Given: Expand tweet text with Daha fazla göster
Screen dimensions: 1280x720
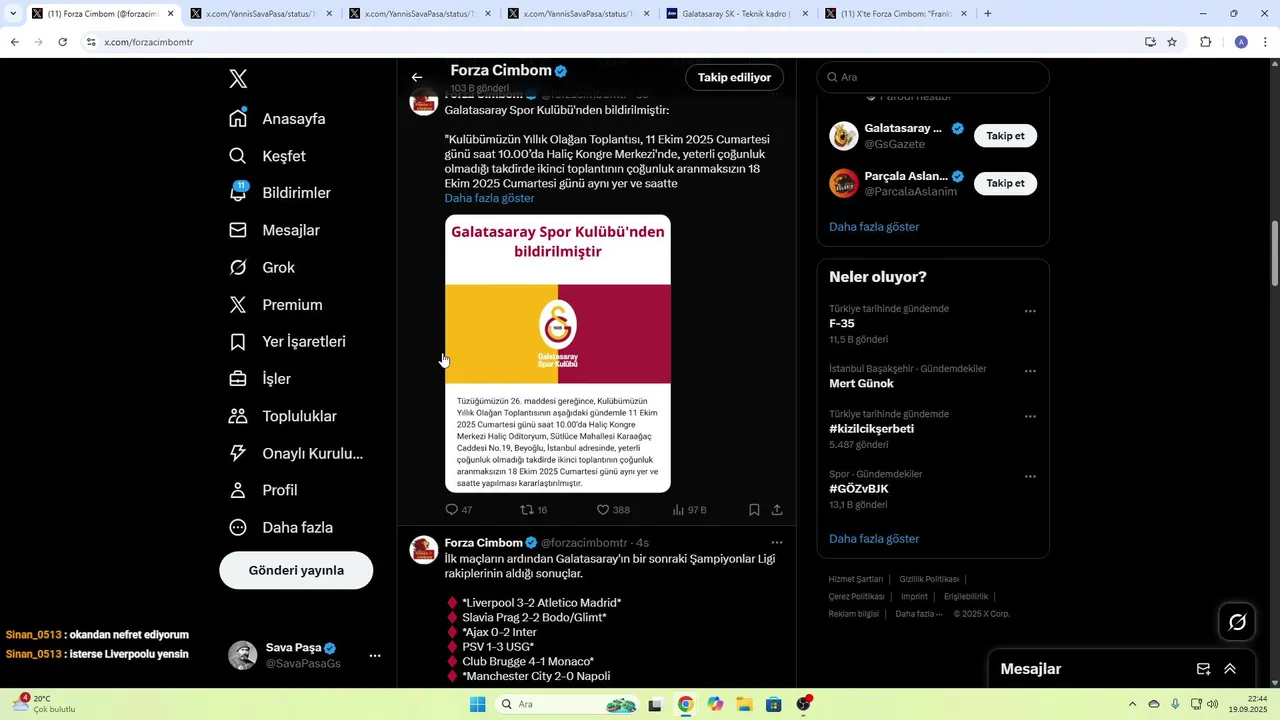Looking at the screenshot, I should (x=489, y=198).
